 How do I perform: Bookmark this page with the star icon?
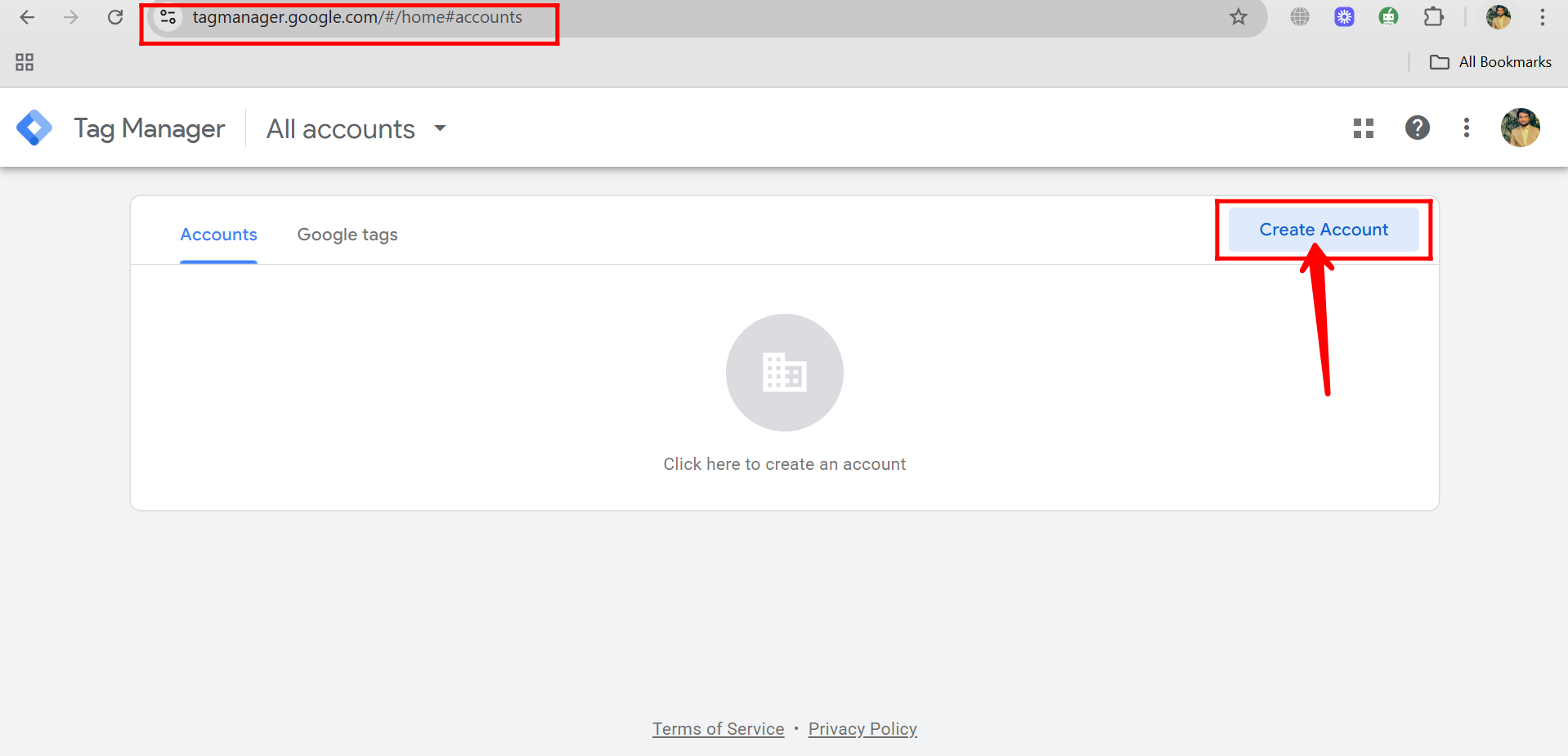tap(1239, 17)
